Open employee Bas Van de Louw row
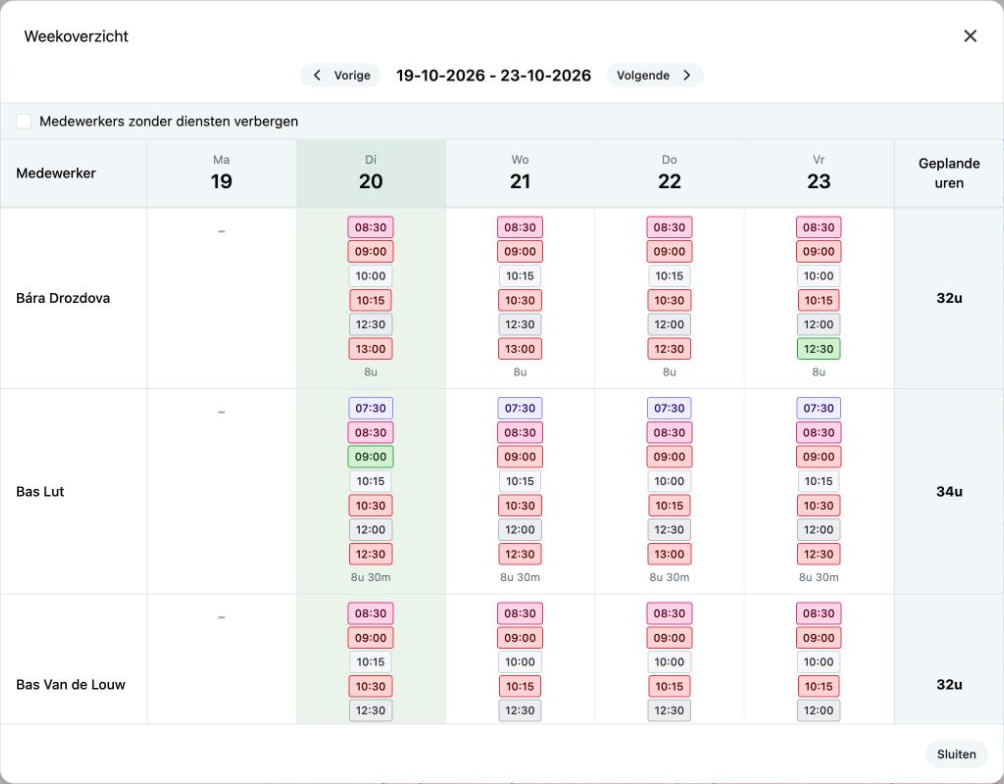The height and width of the screenshot is (784, 1004). tap(70, 684)
